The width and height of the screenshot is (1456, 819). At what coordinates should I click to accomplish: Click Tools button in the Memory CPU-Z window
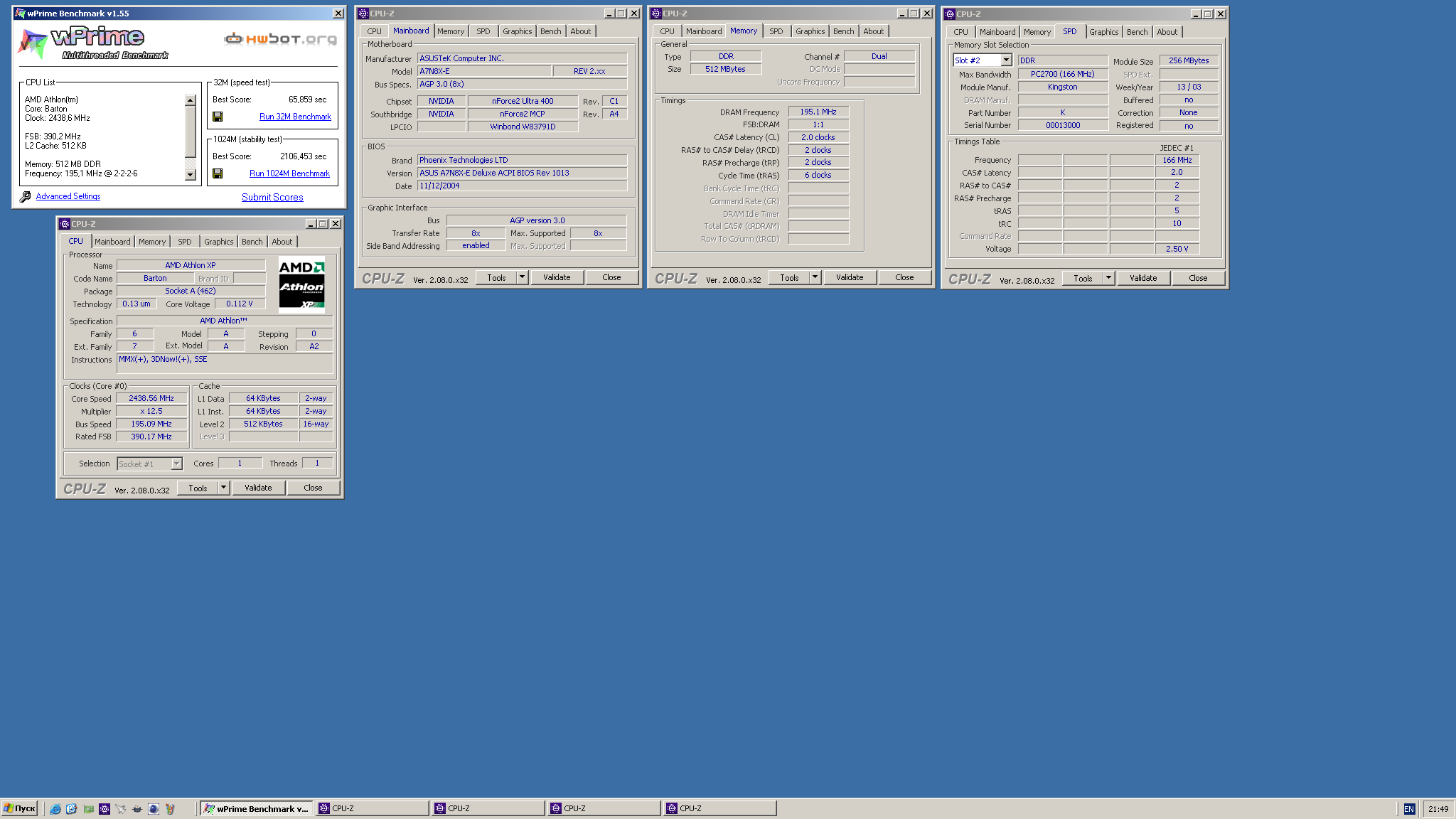tap(789, 277)
